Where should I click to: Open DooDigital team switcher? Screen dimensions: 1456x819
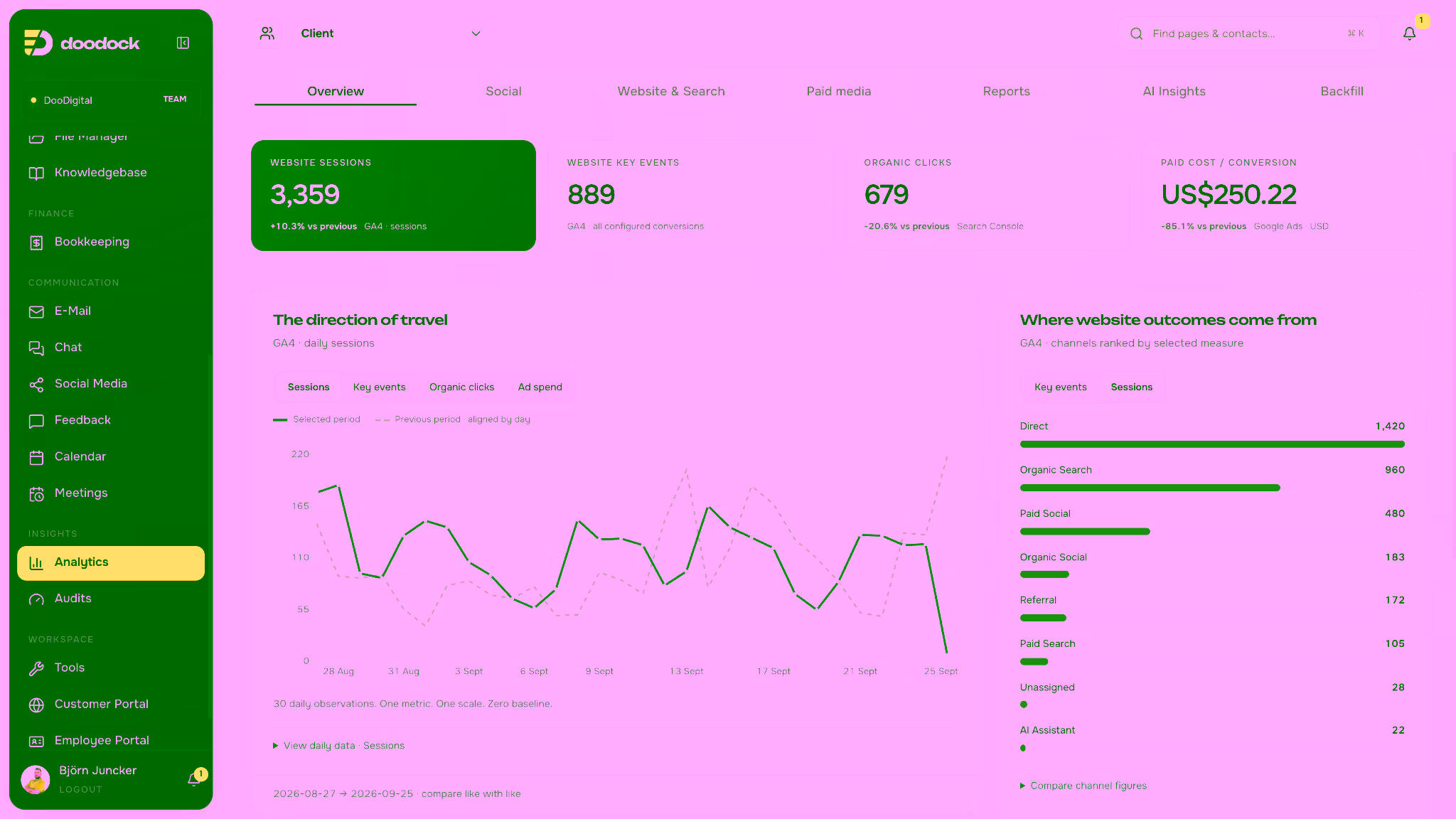pos(110,100)
